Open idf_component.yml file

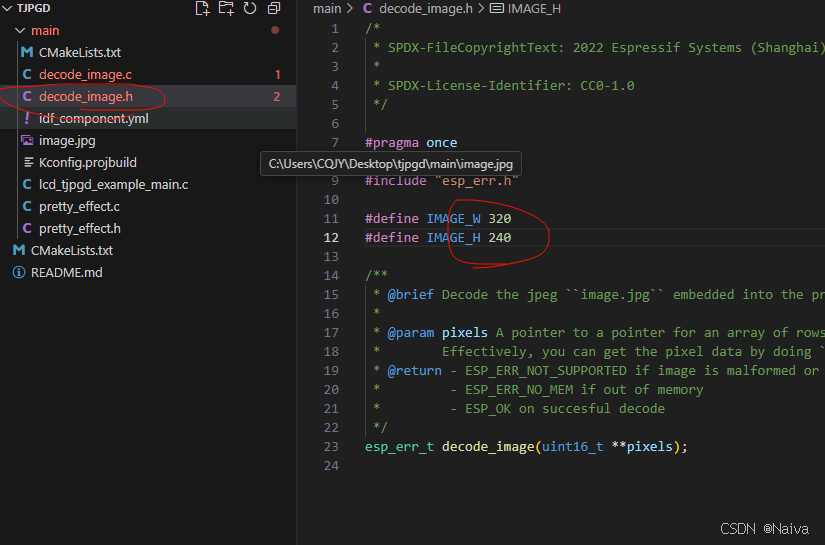coord(94,119)
